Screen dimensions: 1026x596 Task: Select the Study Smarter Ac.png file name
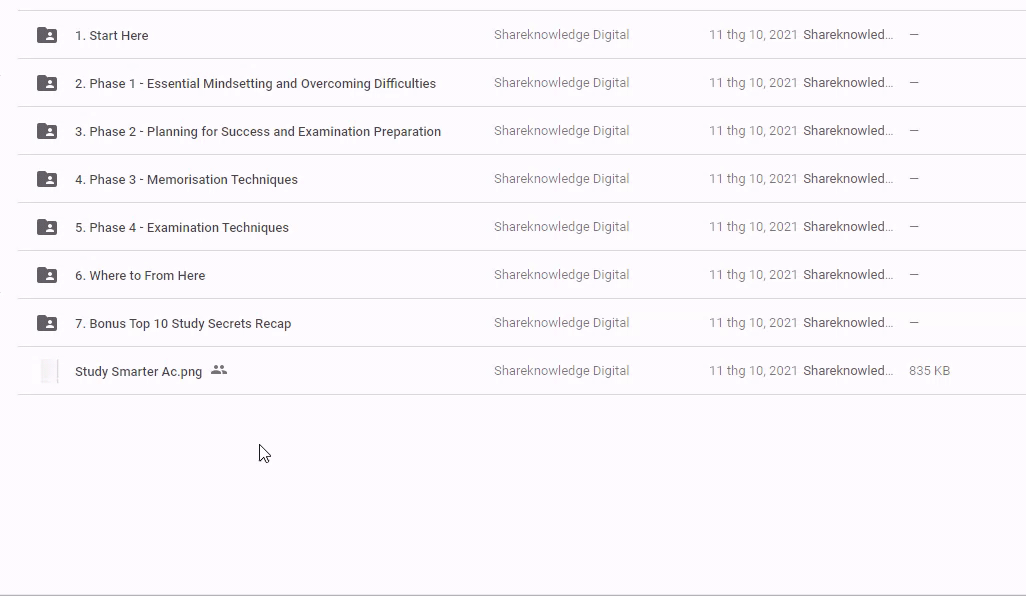(x=138, y=372)
